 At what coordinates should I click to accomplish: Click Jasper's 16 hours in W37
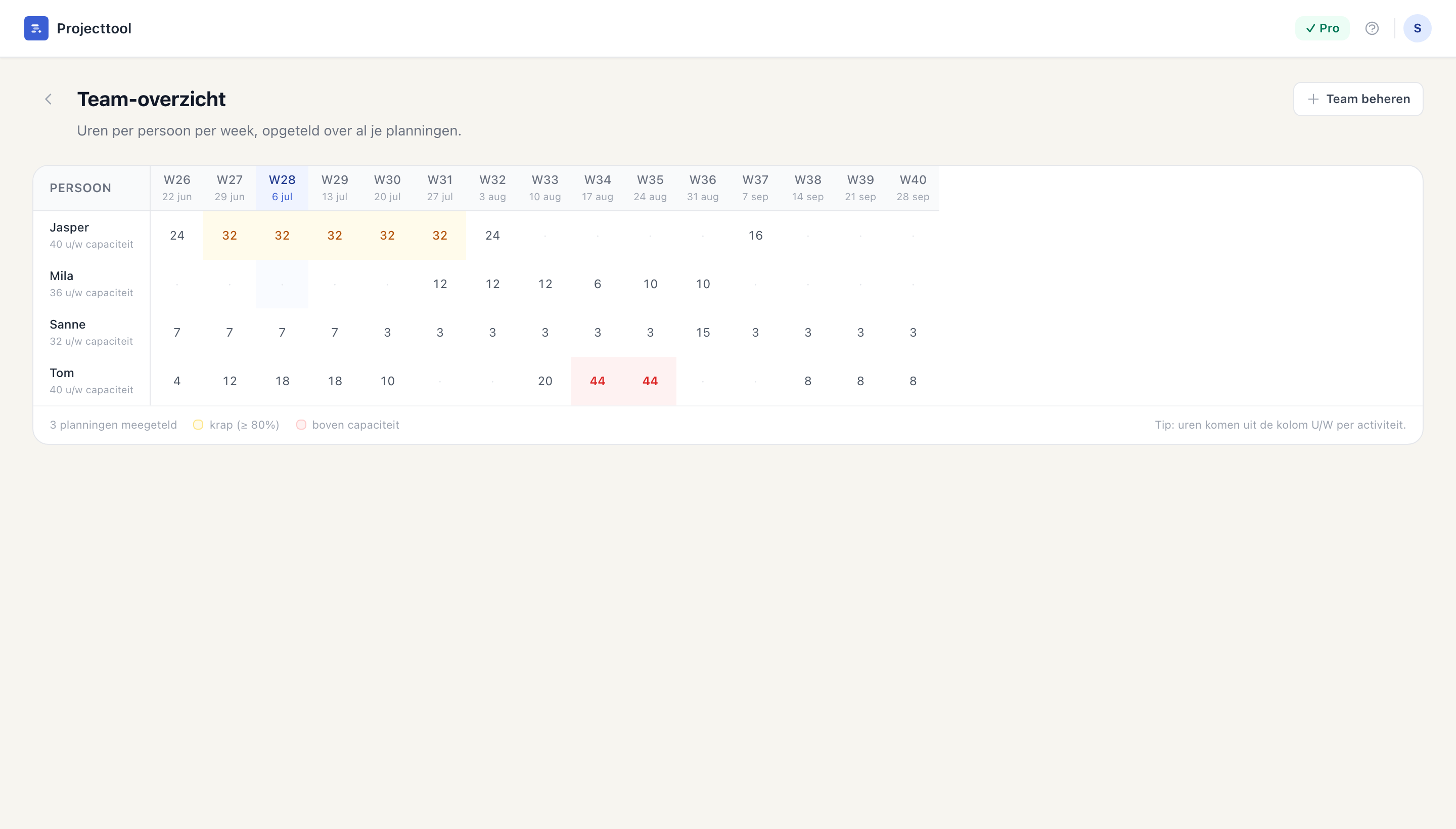755,235
